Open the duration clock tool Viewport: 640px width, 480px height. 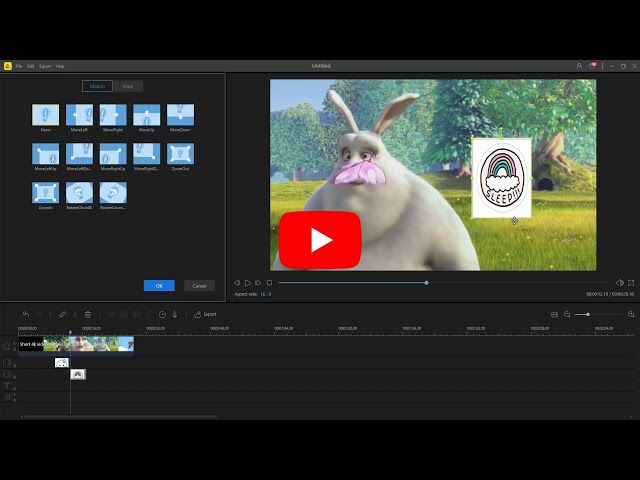pyautogui.click(x=162, y=314)
